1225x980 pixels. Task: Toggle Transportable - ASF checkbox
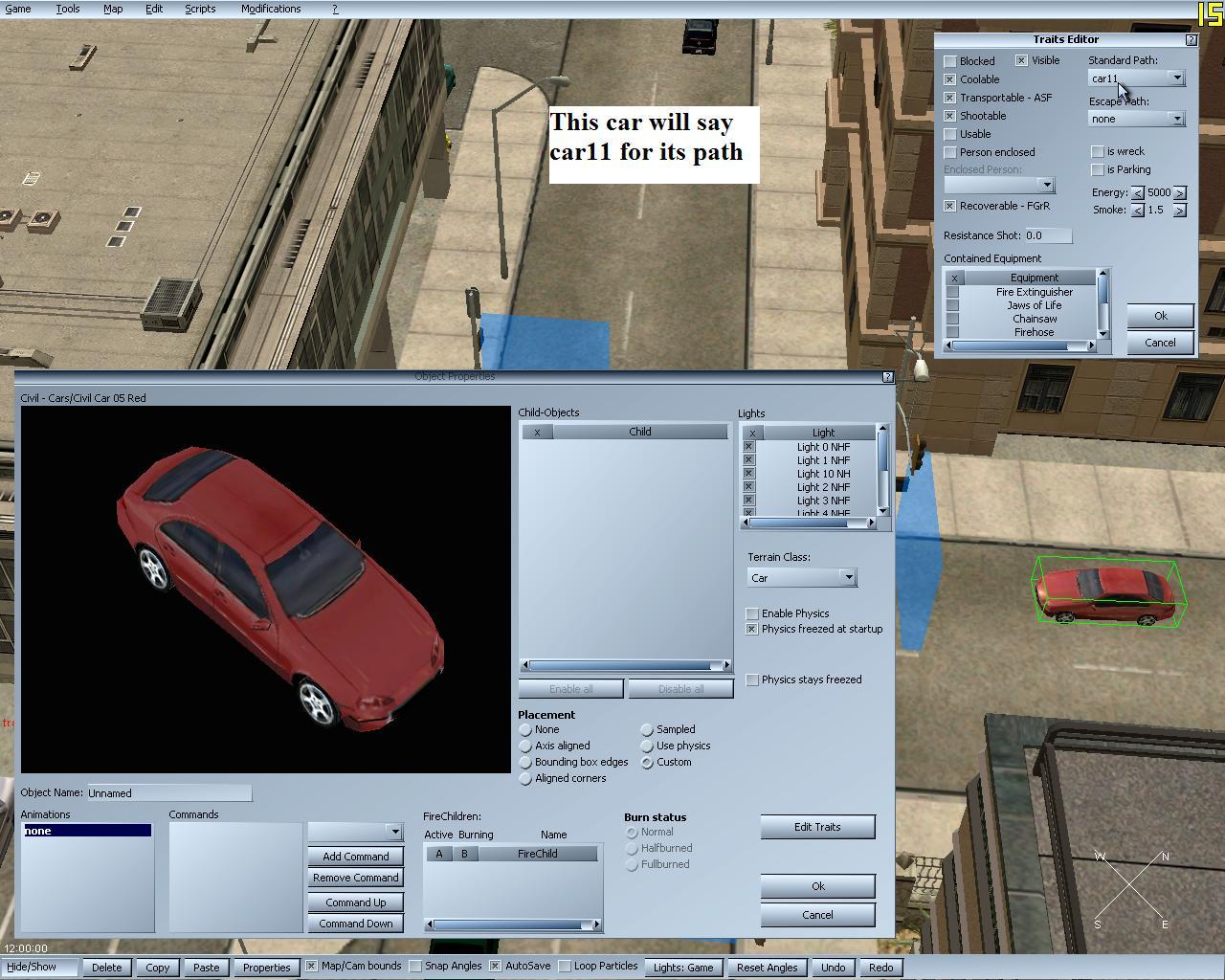coord(949,98)
